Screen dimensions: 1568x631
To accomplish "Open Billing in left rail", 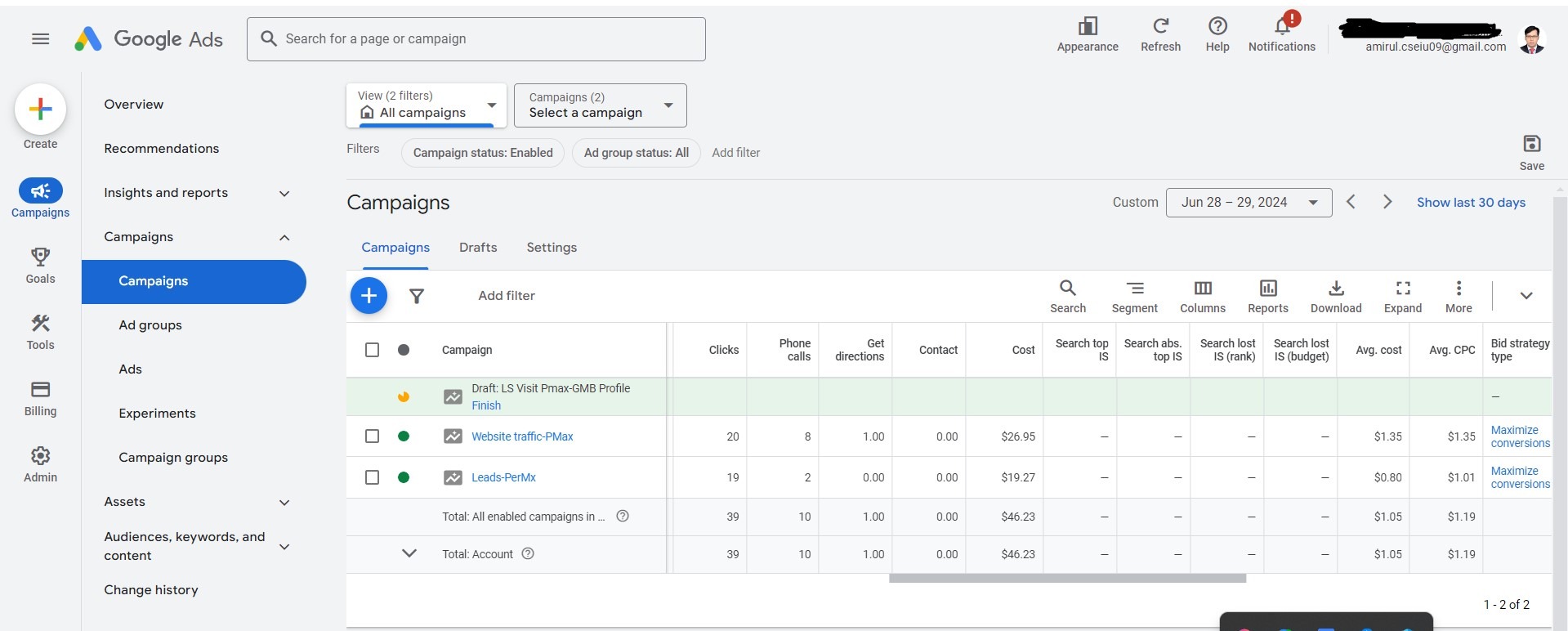I will [40, 398].
